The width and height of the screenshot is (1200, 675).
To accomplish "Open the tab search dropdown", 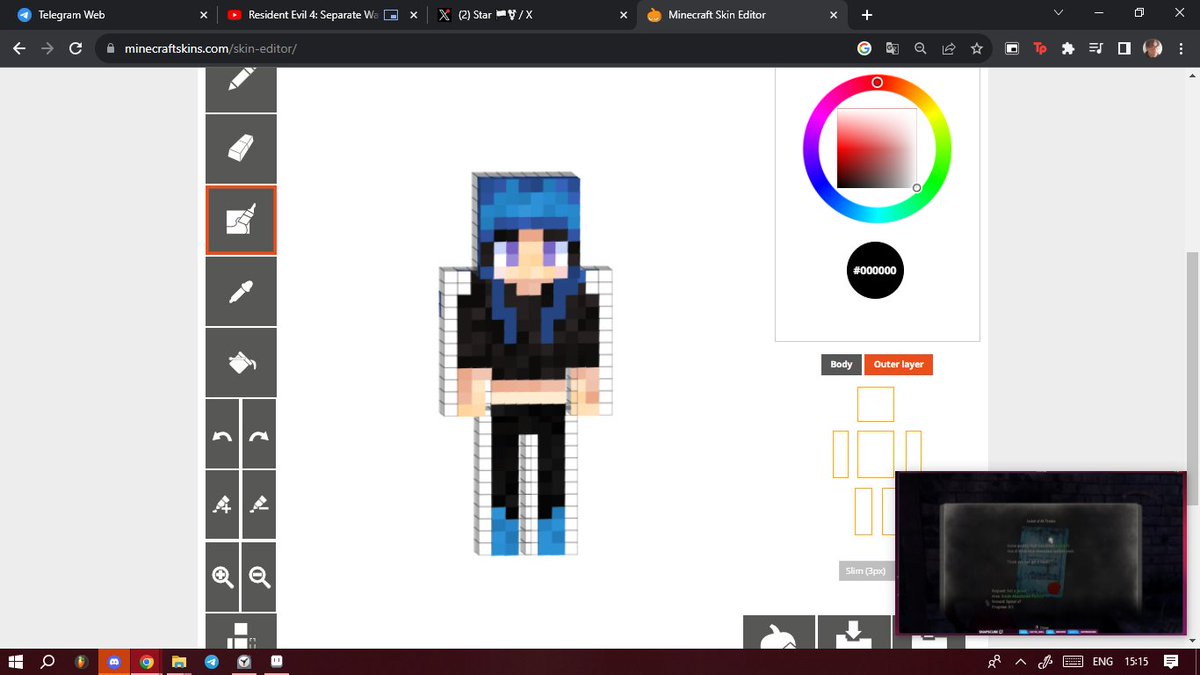I will [1058, 13].
